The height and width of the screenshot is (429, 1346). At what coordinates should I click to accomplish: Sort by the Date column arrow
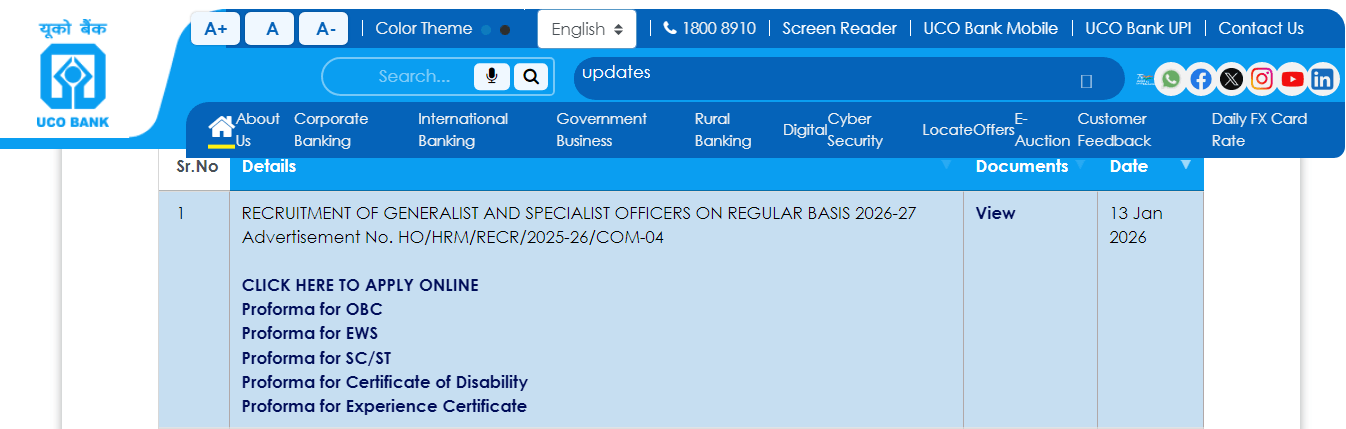1186,163
